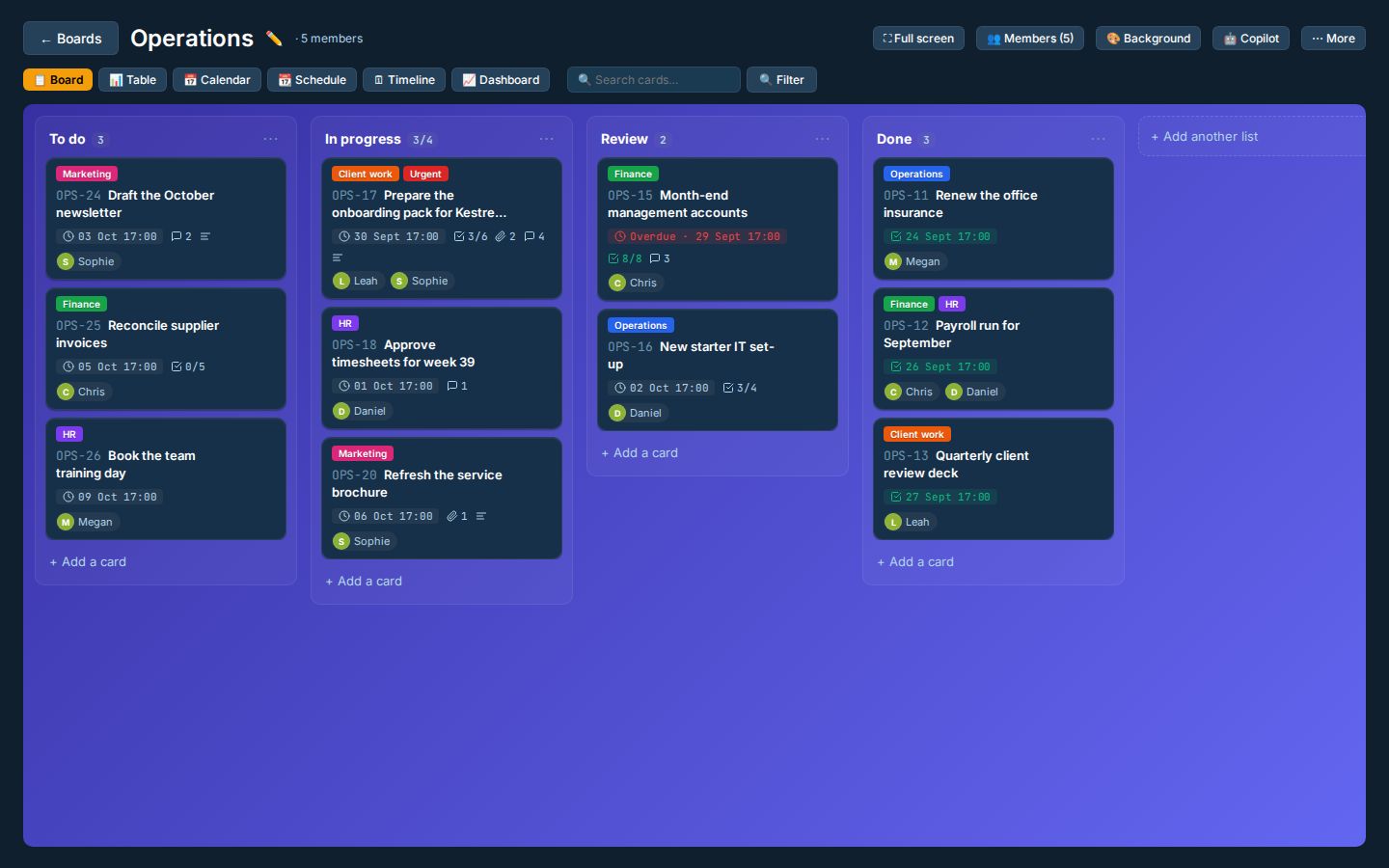Switch to the Timeline view tab
This screenshot has height=868, width=1389.
pyautogui.click(x=404, y=80)
